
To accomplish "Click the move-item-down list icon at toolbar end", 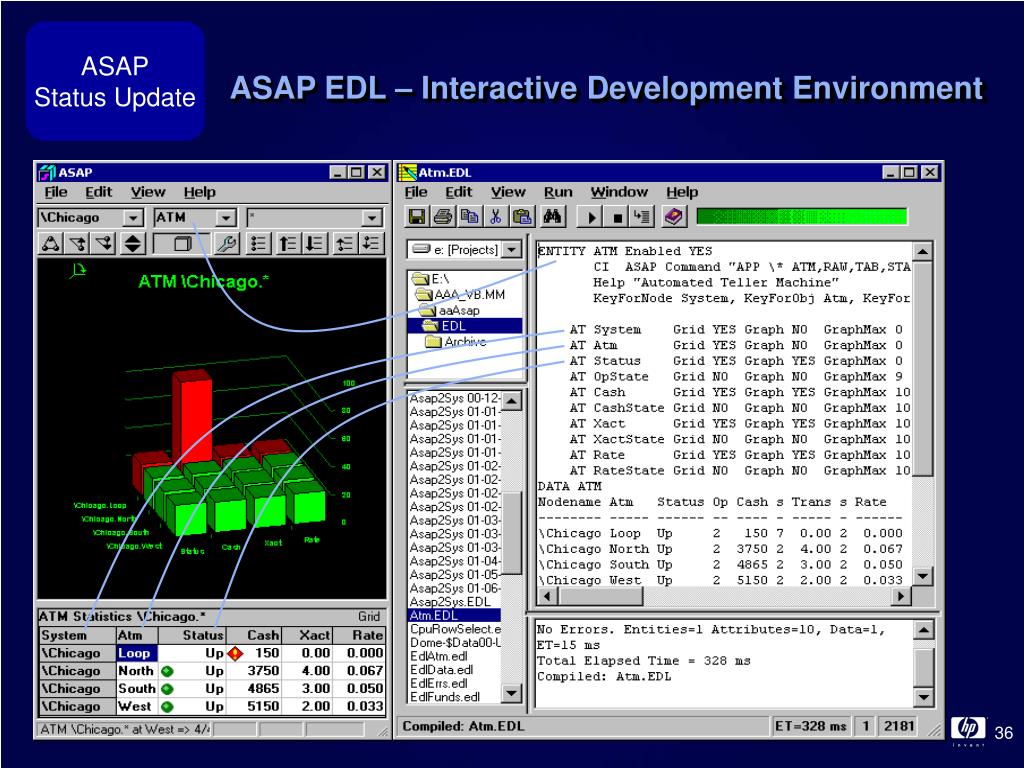I will pyautogui.click(x=371, y=244).
